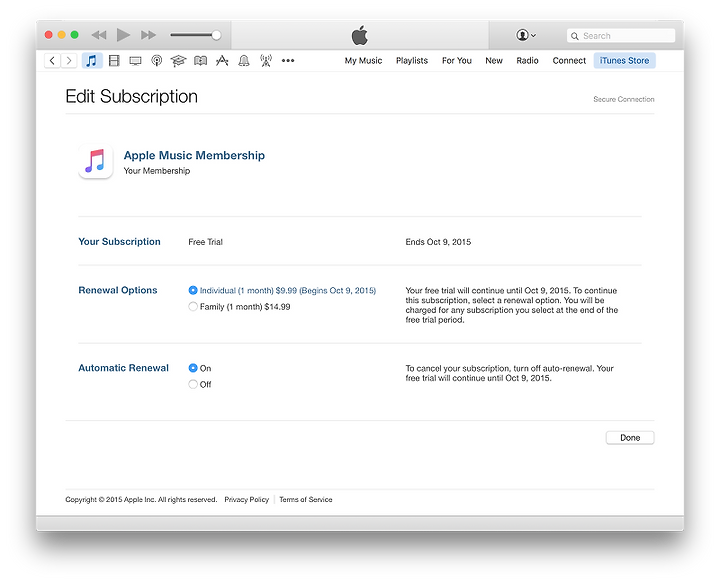This screenshot has height=583, width=720.
Task: Close the iTunes window with red button
Action: (x=49, y=35)
